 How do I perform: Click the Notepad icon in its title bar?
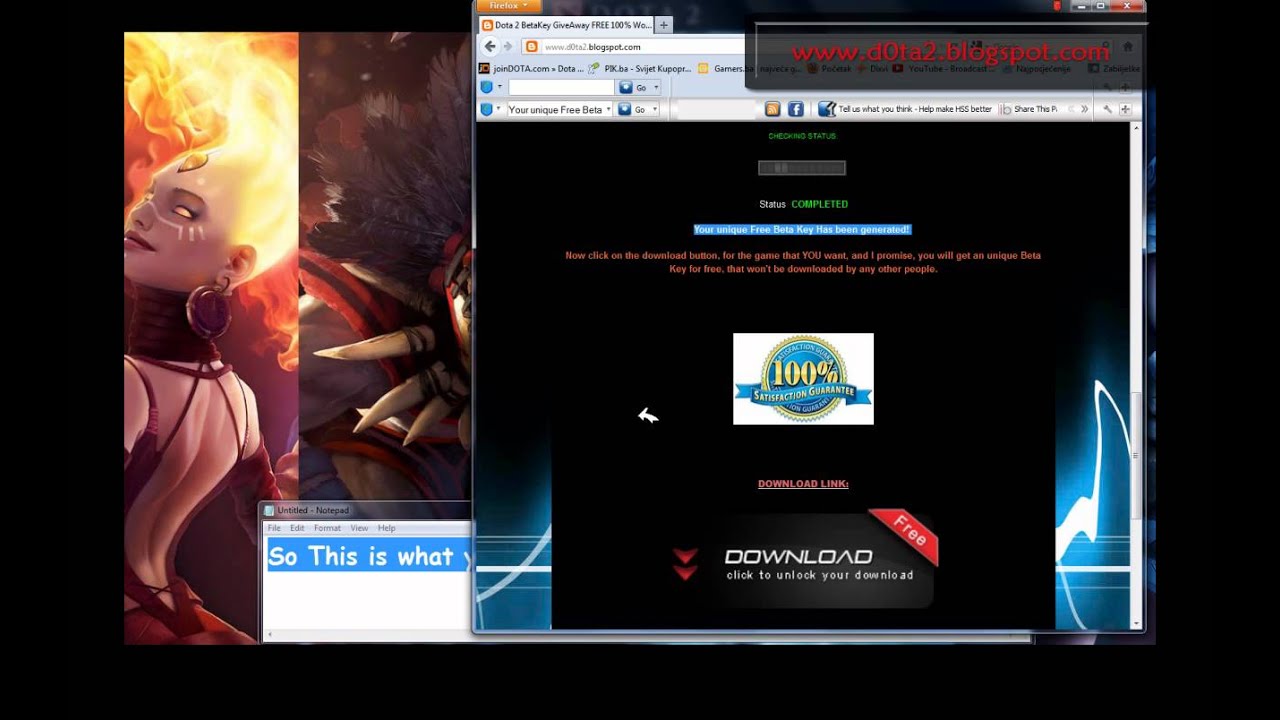pos(269,510)
